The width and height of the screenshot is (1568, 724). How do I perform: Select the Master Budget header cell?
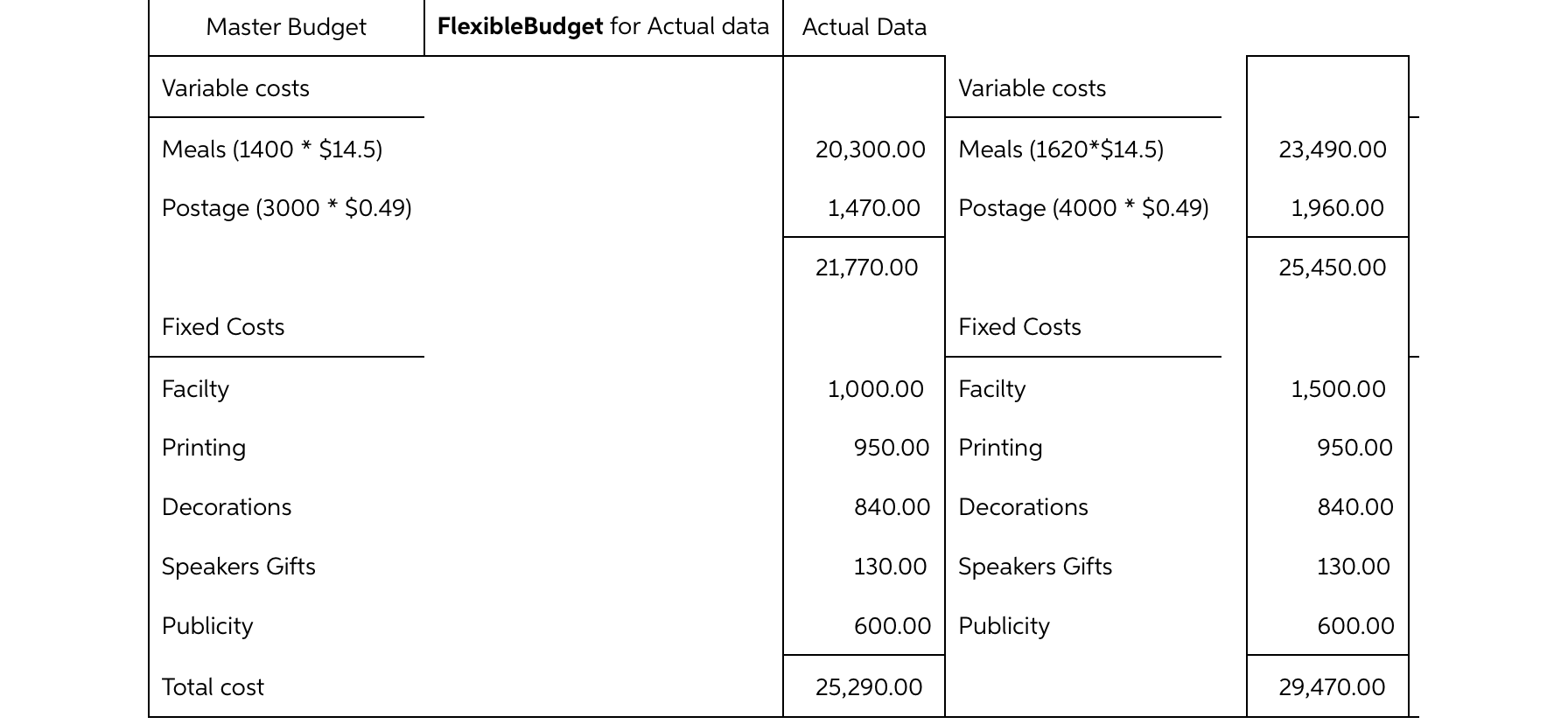tap(286, 27)
